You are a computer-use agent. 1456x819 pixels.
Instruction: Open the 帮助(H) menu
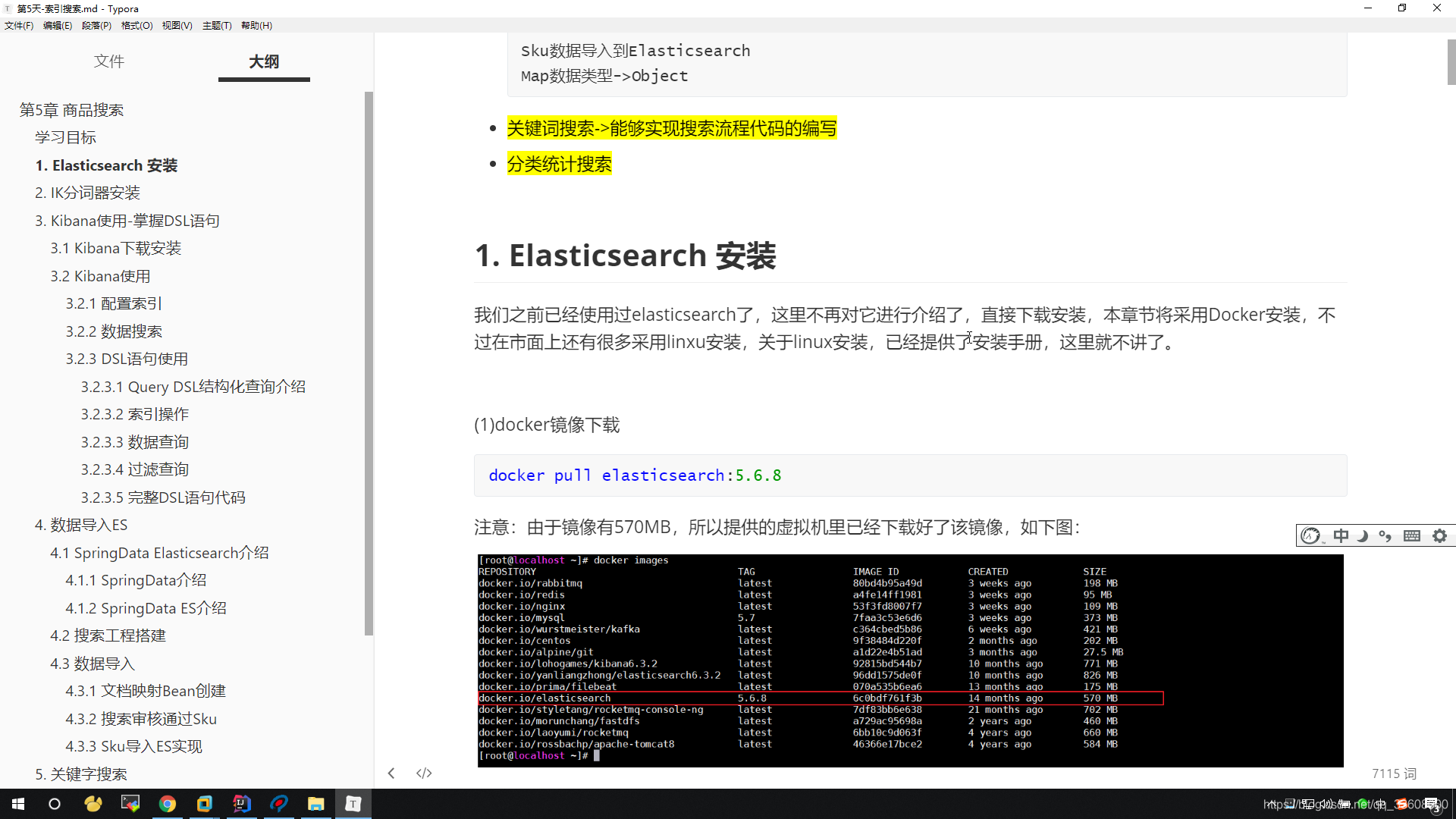pos(256,25)
